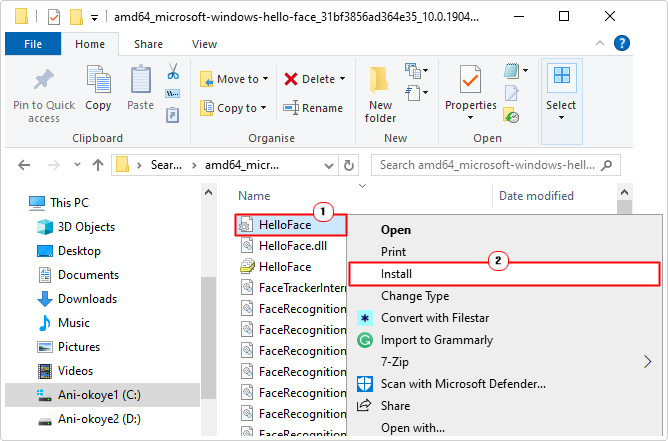
Task: Open 3D Objects in navigation pane
Action: click(x=76, y=227)
